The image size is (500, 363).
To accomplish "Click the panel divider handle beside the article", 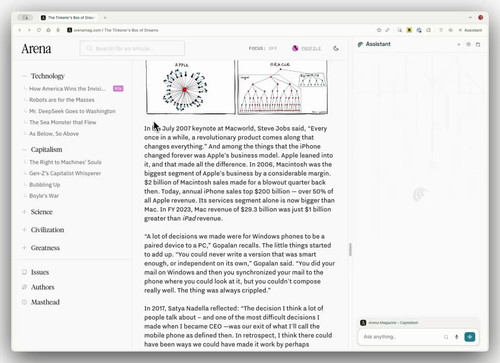I will click(350, 249).
